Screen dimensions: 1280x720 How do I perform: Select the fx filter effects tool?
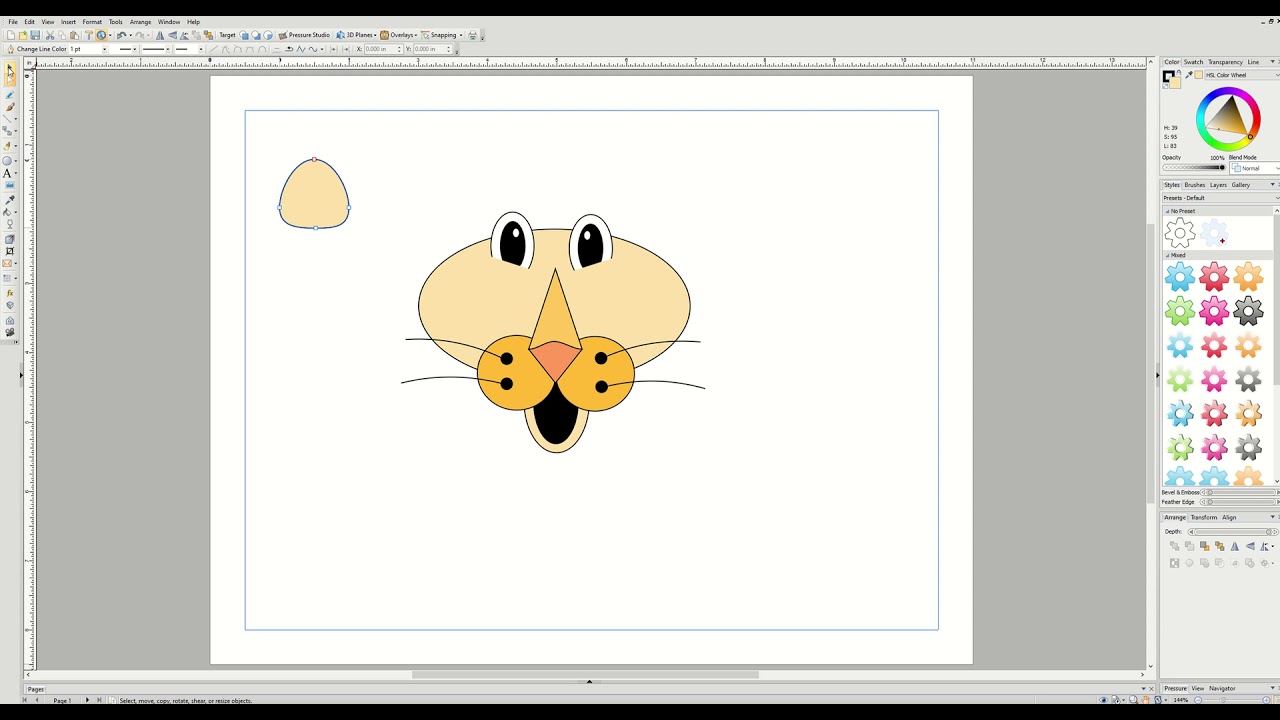click(x=10, y=293)
